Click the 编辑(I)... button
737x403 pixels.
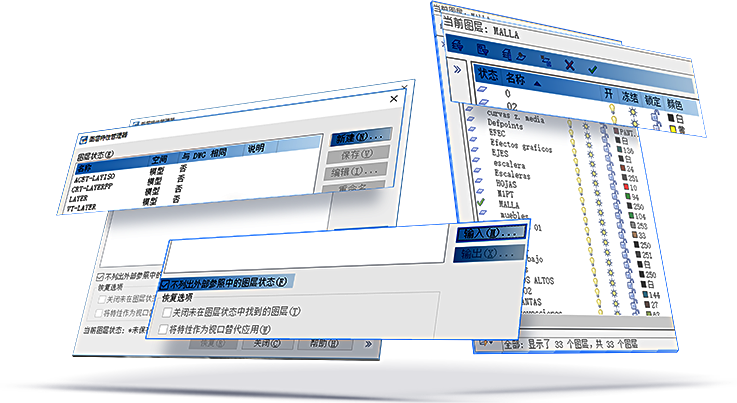point(355,172)
